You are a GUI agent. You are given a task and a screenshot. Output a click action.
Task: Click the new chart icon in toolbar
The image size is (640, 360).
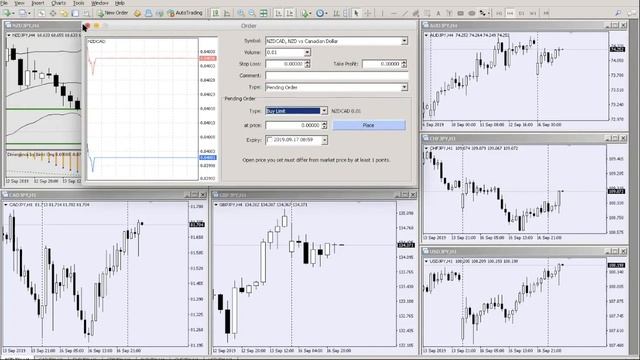pos(8,13)
